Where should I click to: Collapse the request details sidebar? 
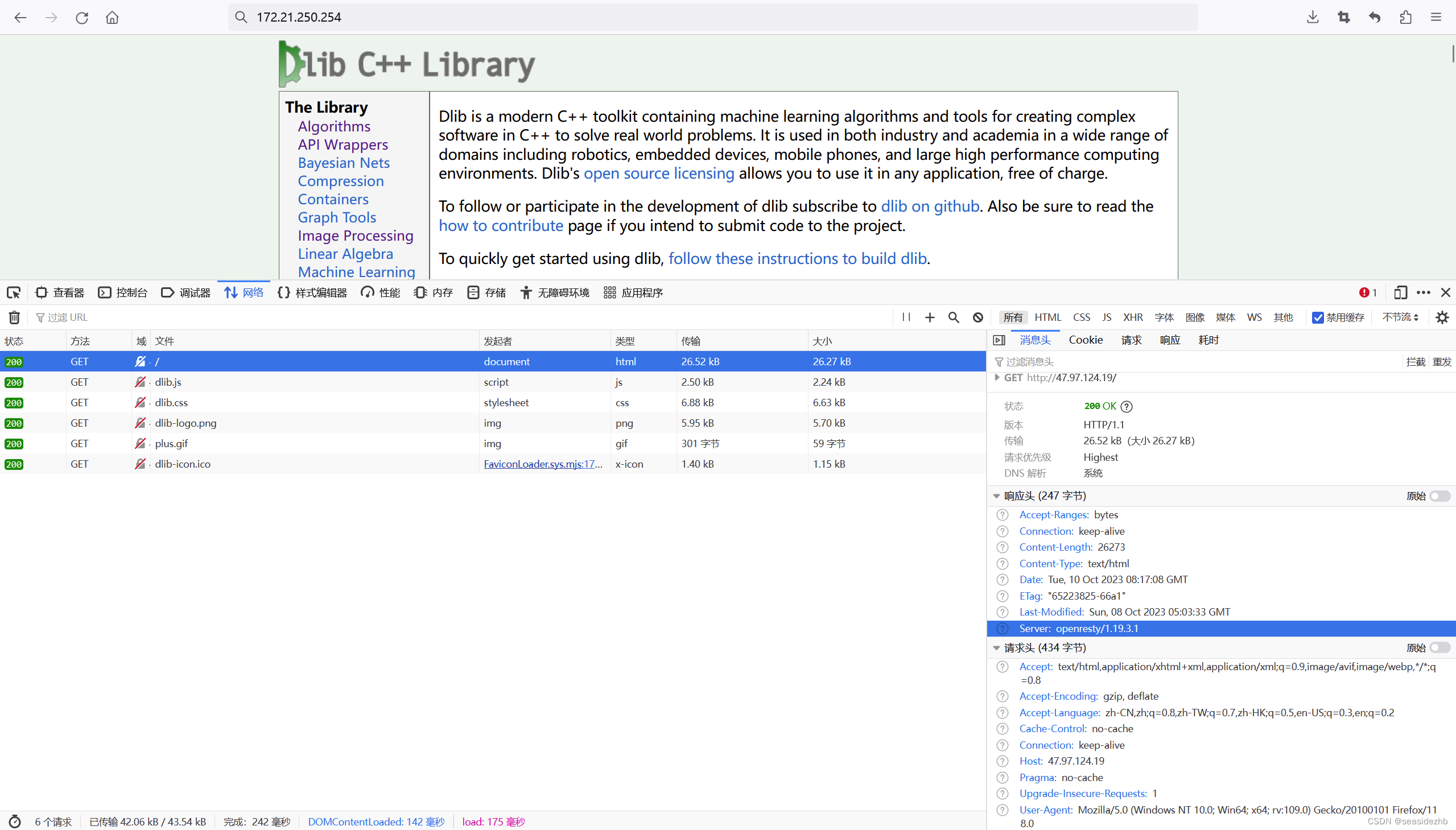999,340
